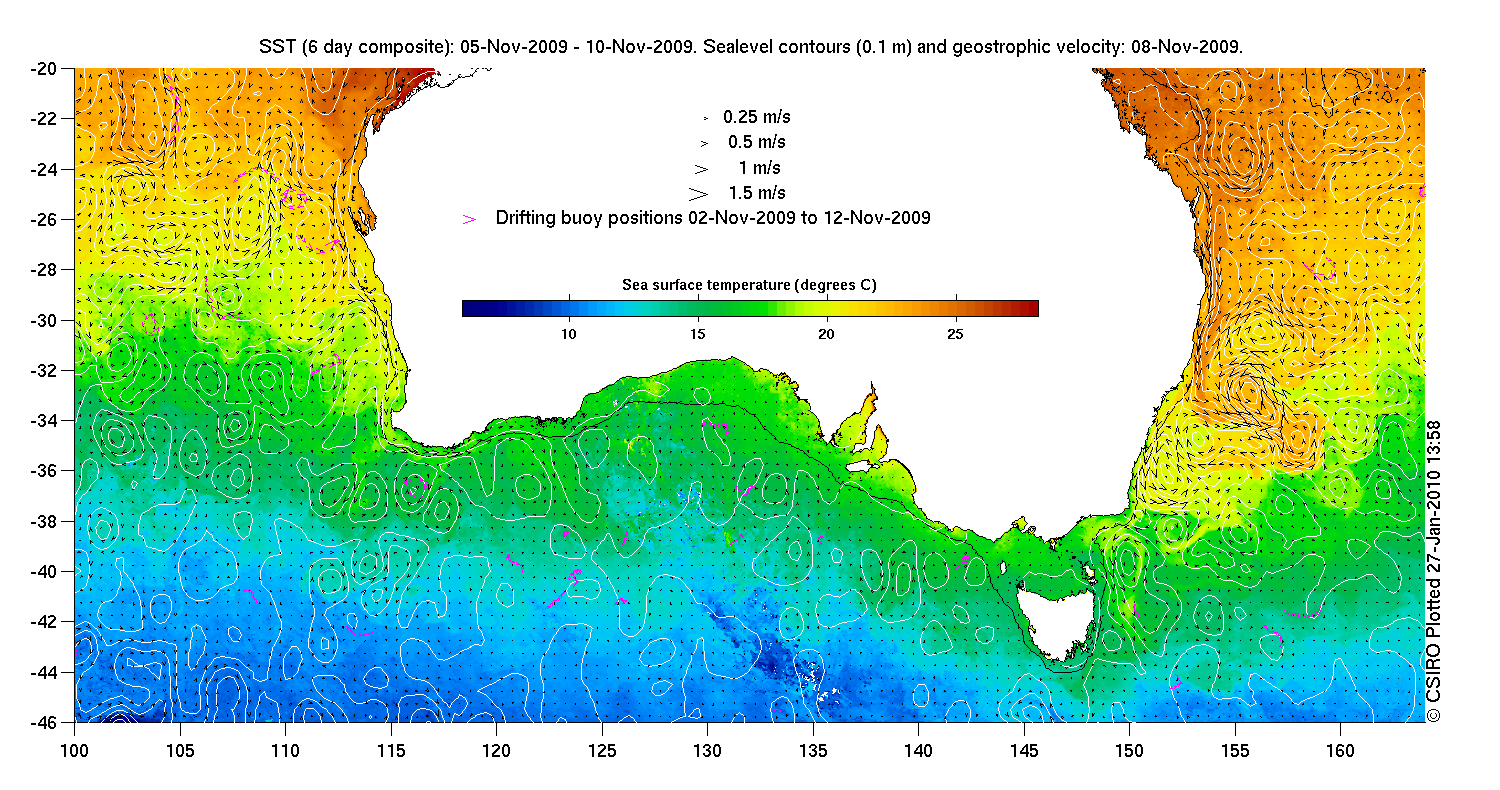Screen dimensions: 1500x790
Task: Click longitude axis label 105
Action: tap(180, 750)
